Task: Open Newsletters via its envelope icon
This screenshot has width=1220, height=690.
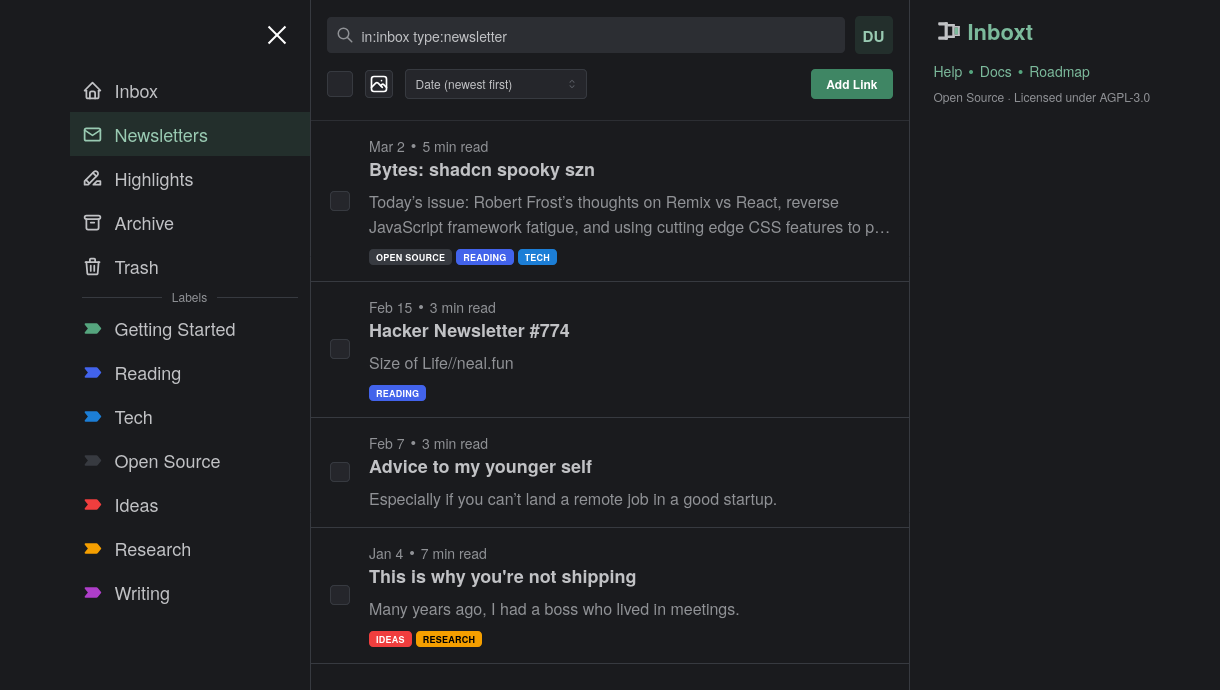Action: coord(92,134)
